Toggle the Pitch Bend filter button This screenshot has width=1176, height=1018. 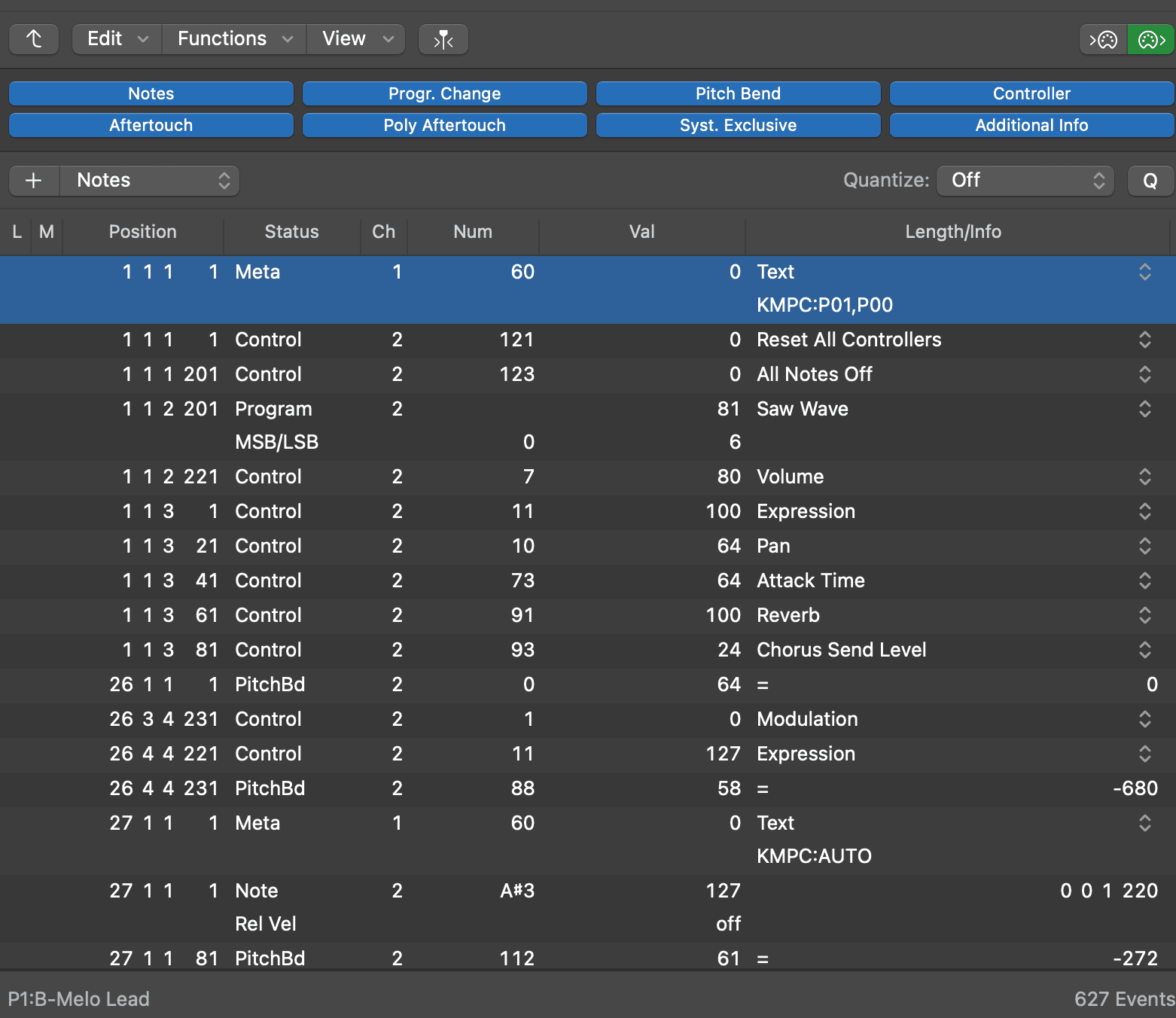pyautogui.click(x=738, y=93)
